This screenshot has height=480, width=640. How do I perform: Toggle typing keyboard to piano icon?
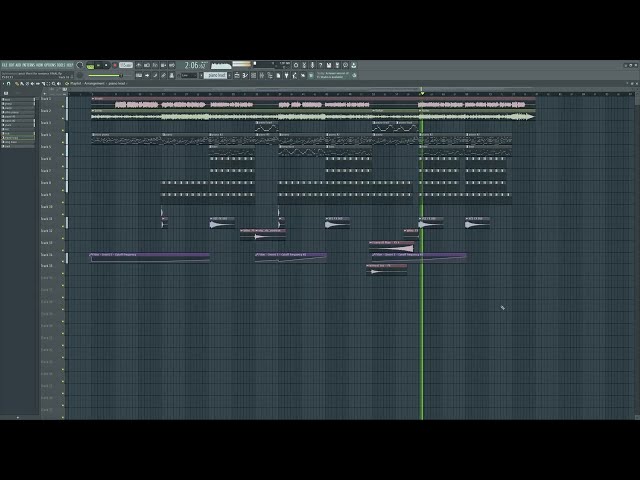139,75
